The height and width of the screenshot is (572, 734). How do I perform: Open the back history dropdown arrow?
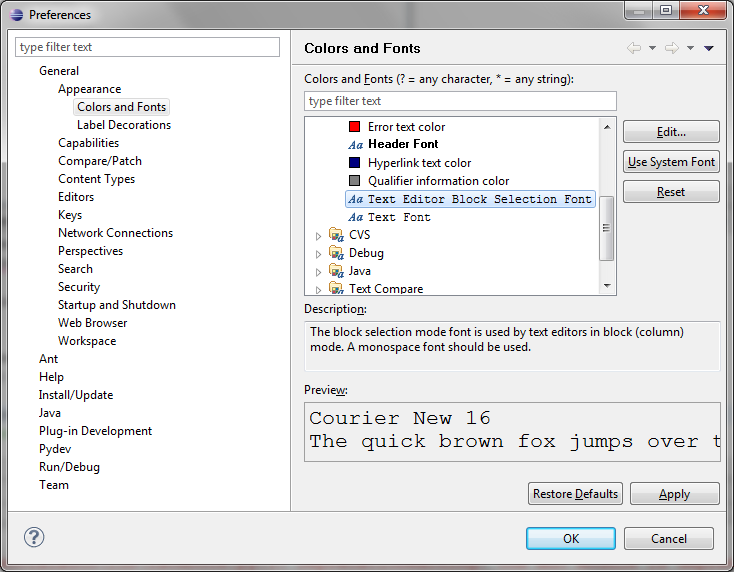pos(652,48)
